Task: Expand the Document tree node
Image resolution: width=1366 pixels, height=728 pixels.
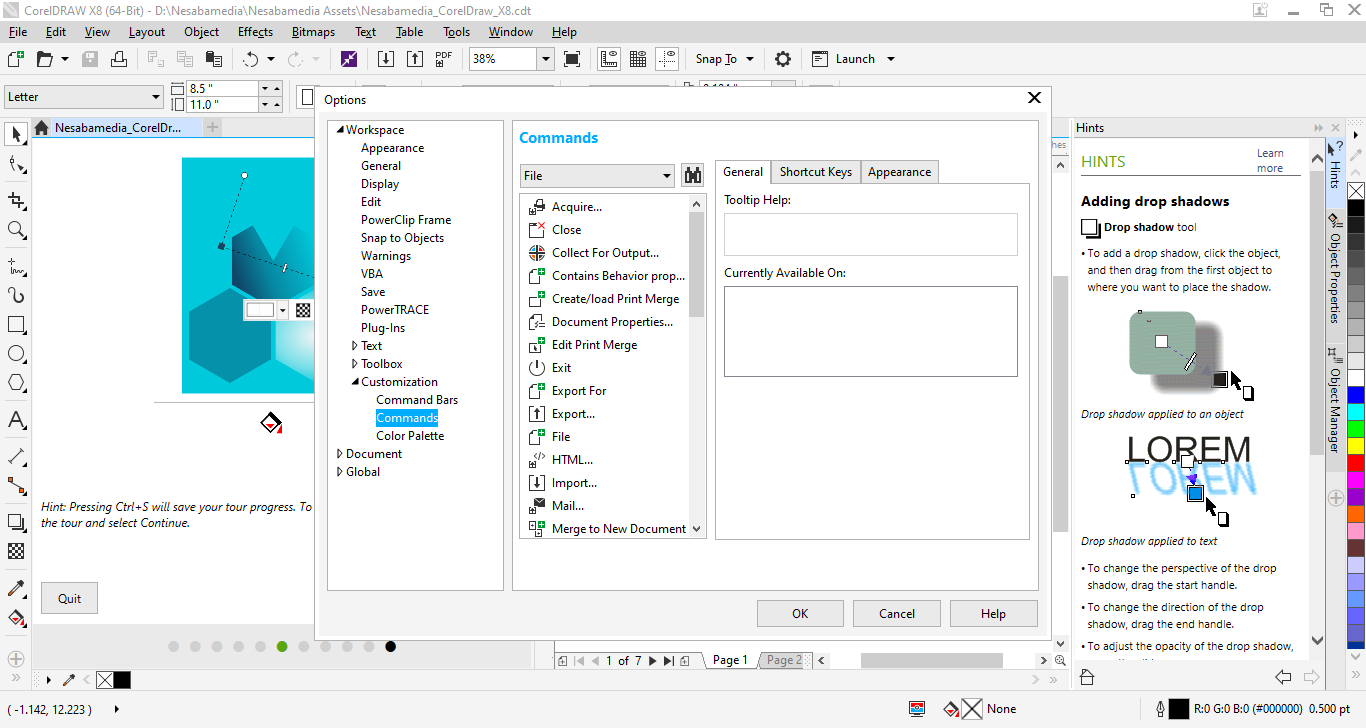Action: 339,454
